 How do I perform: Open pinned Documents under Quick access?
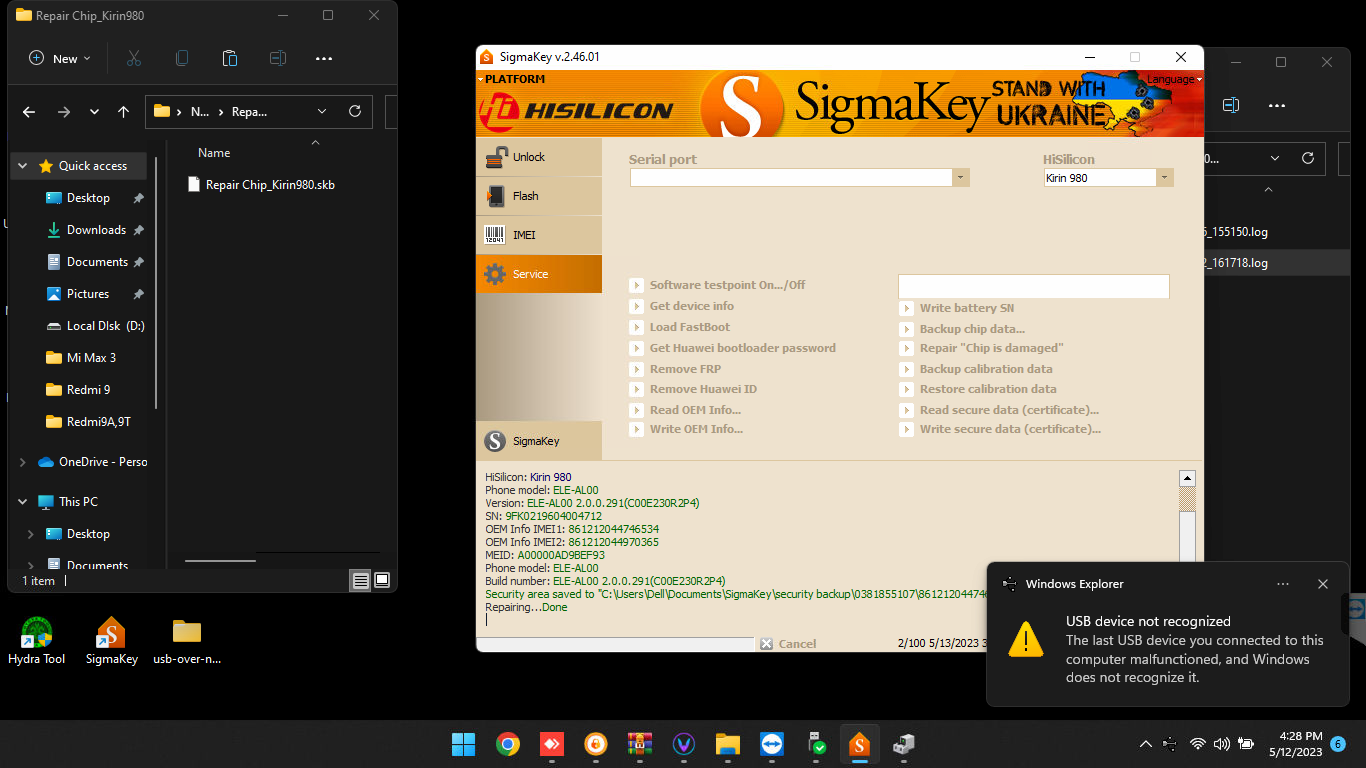point(87,262)
